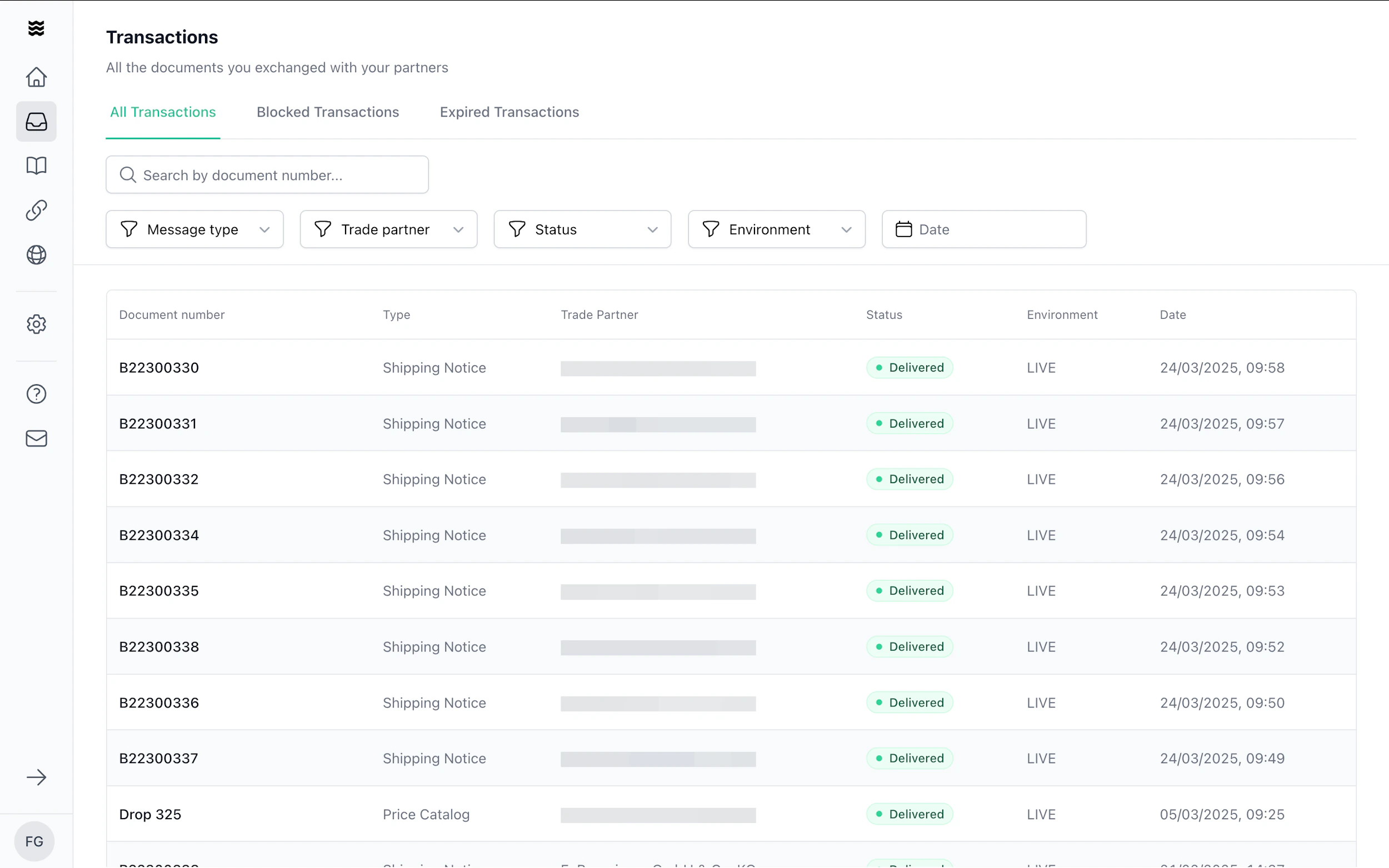Open the Environment filter dropdown
This screenshot has height=868, width=1389.
(x=776, y=229)
